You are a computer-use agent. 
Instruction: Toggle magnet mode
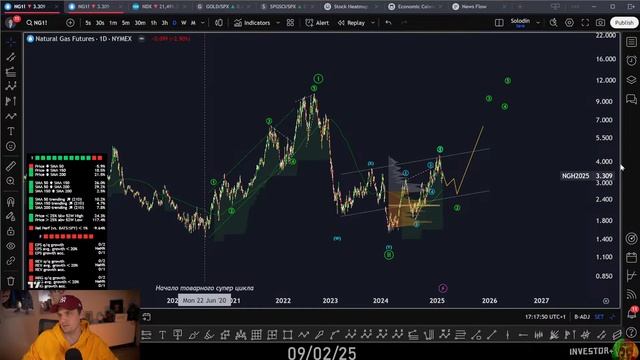tap(11, 202)
